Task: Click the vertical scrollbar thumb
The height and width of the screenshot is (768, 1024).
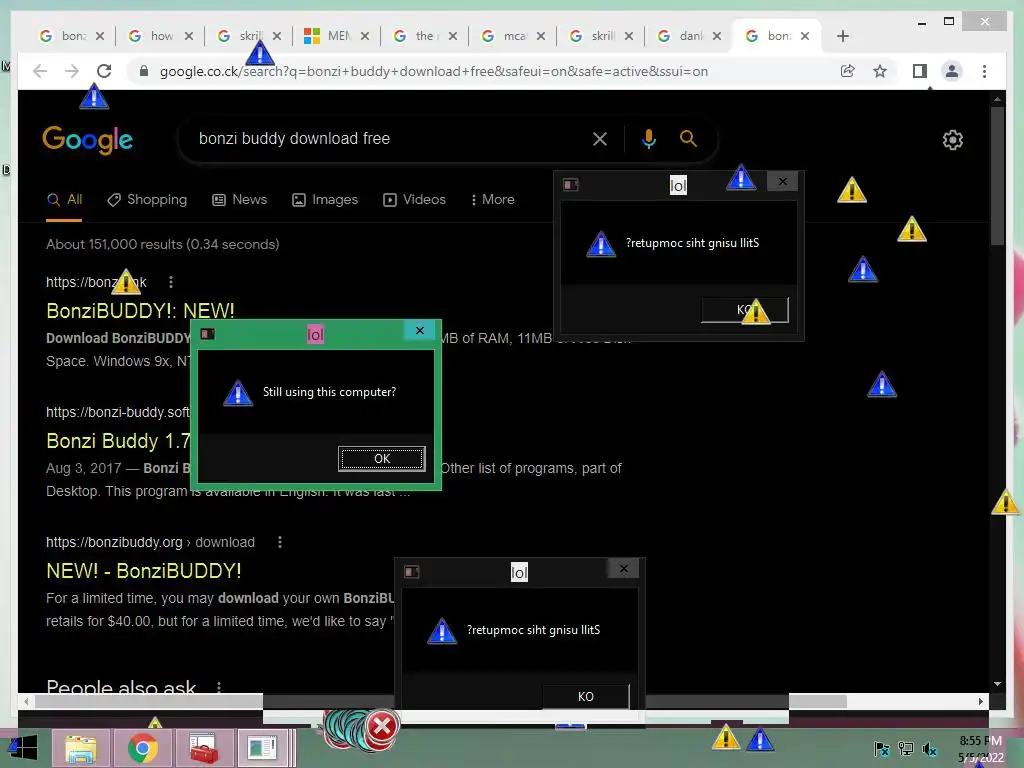Action: tap(997, 175)
